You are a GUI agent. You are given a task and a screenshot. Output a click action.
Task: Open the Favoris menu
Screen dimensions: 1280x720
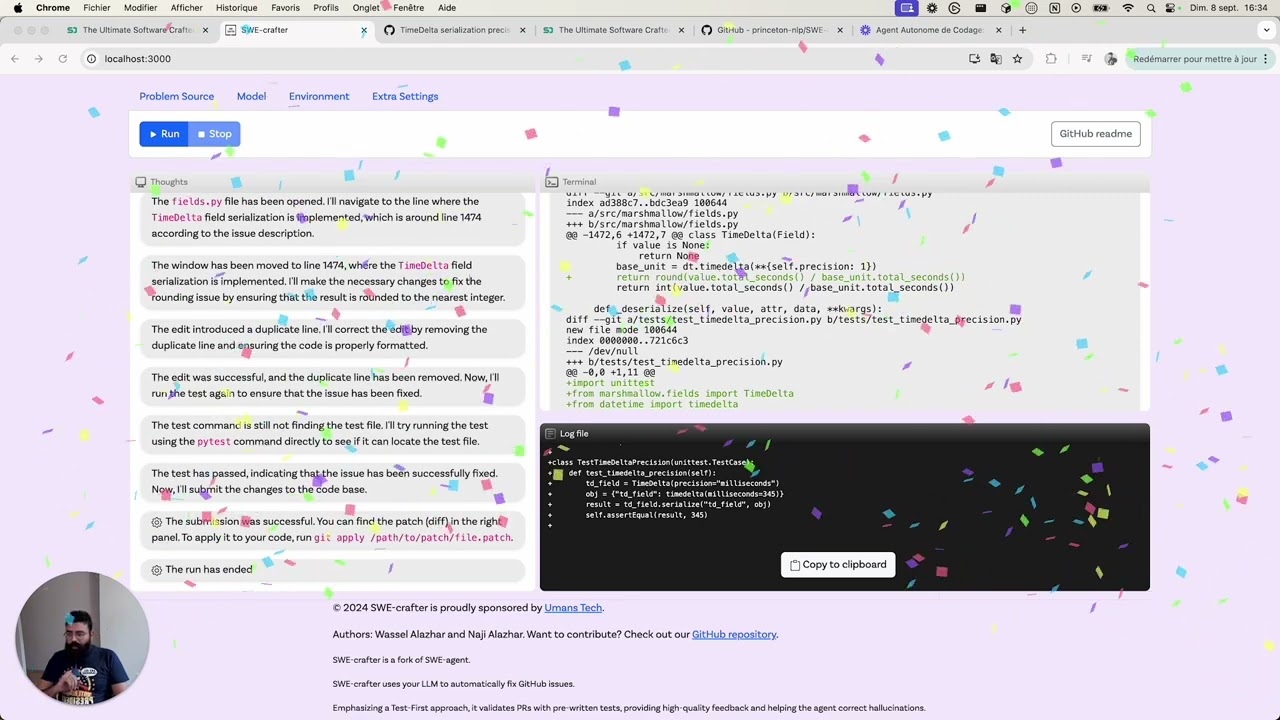(x=285, y=8)
